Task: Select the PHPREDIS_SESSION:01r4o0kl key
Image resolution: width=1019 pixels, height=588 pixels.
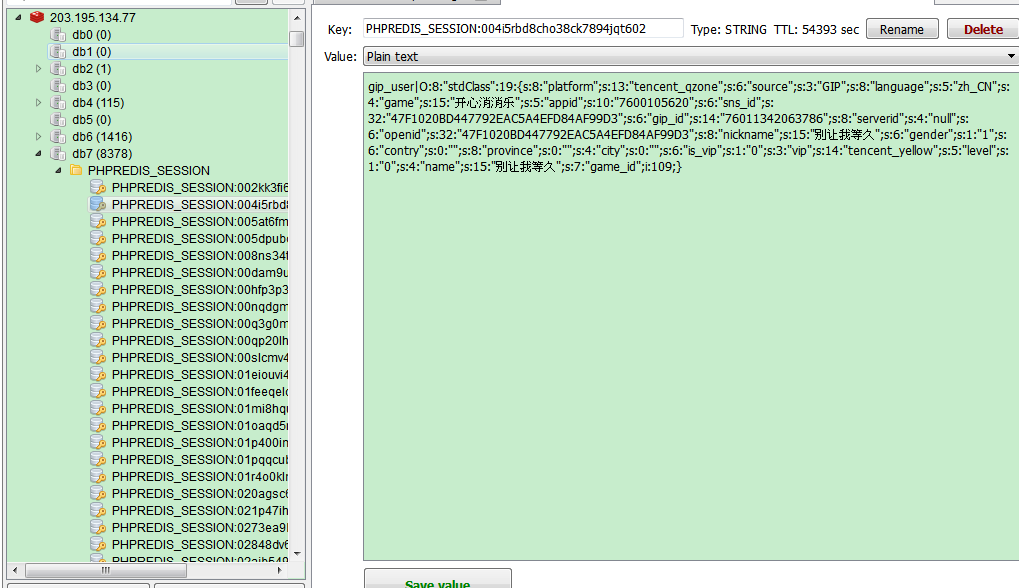Action: (200, 476)
